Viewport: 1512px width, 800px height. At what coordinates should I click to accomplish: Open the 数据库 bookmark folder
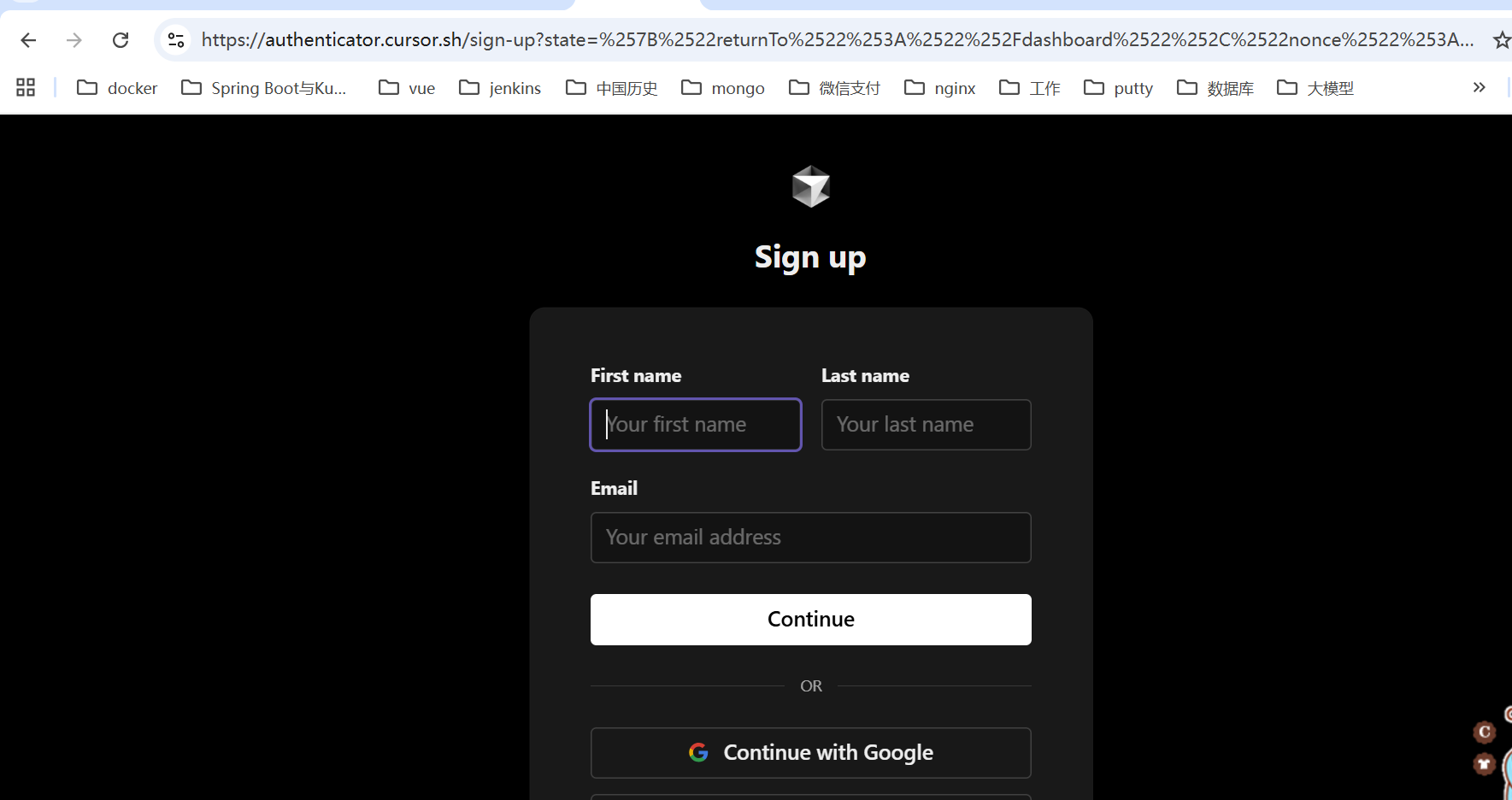point(1215,88)
